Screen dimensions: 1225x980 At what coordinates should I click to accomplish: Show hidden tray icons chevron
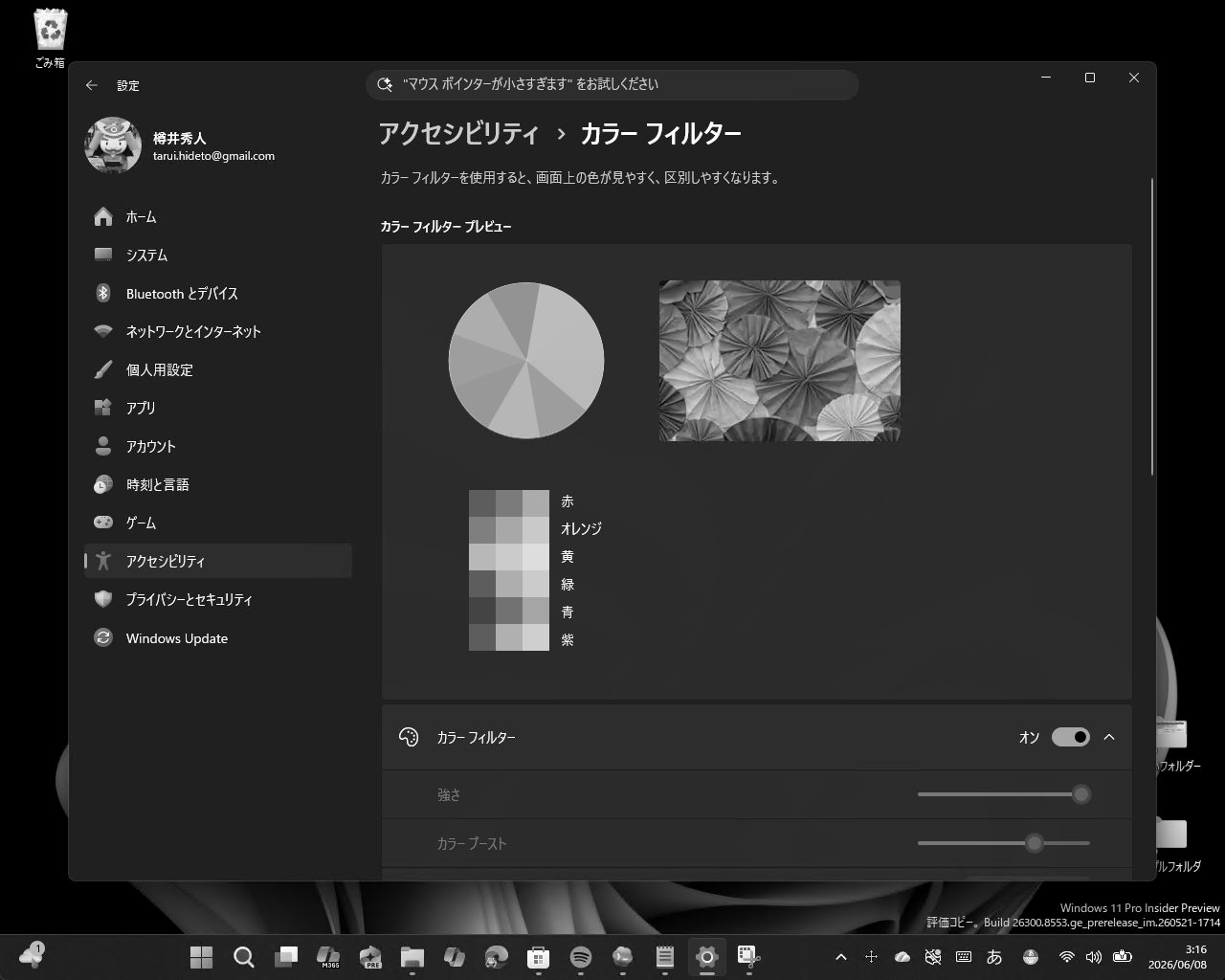pos(841,957)
